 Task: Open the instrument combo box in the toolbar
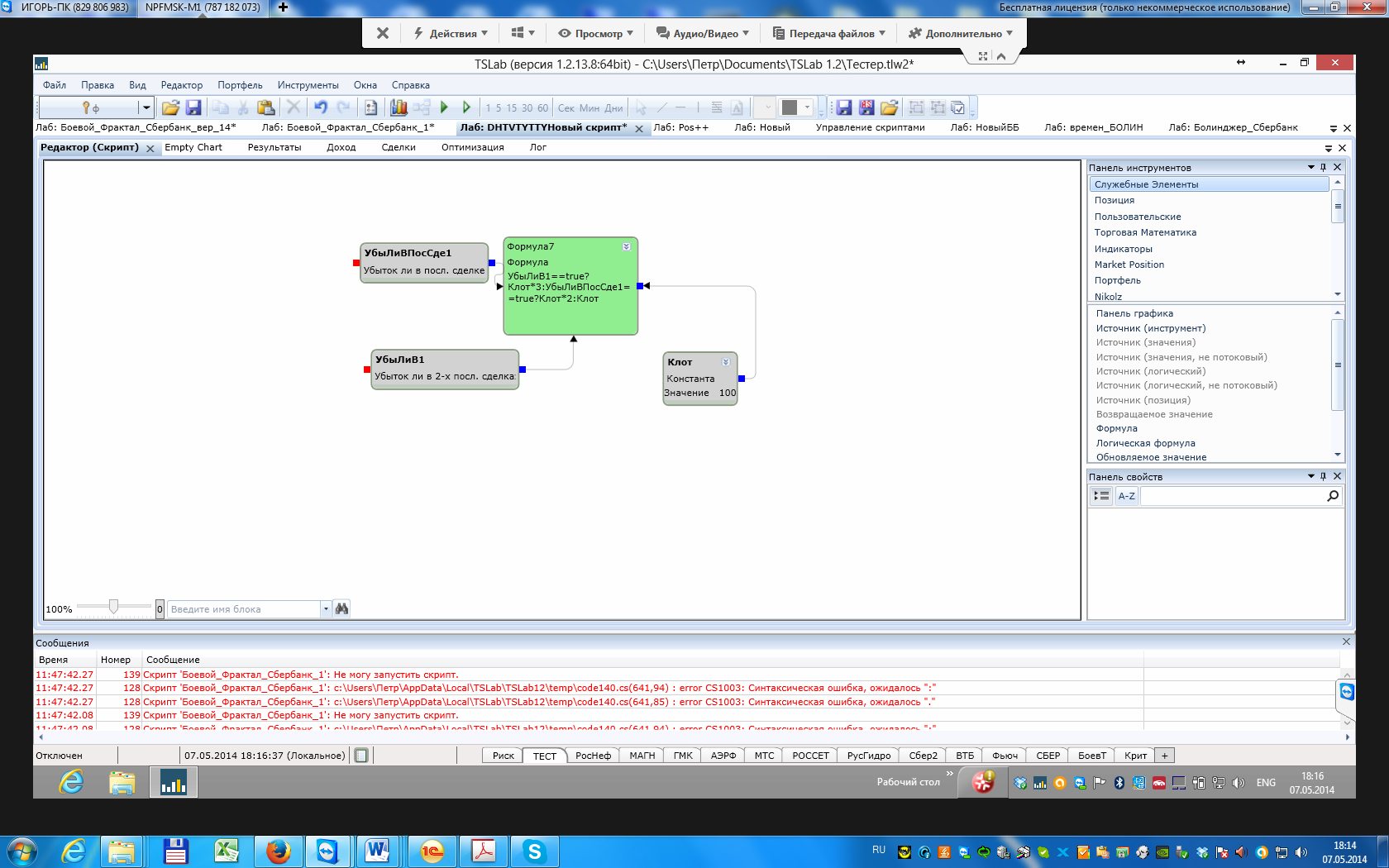(146, 107)
